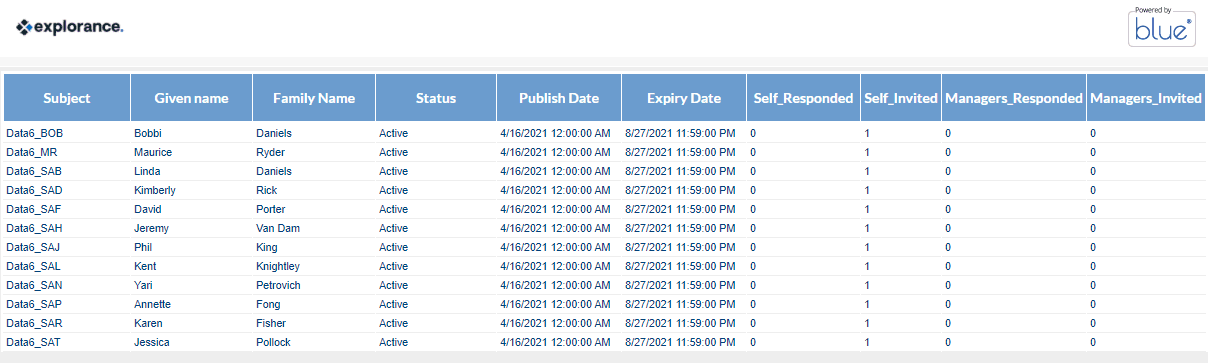Image resolution: width=1208 pixels, height=363 pixels.
Task: Click the Managers_Responded value in Data6_SAR row
Action: click(948, 323)
